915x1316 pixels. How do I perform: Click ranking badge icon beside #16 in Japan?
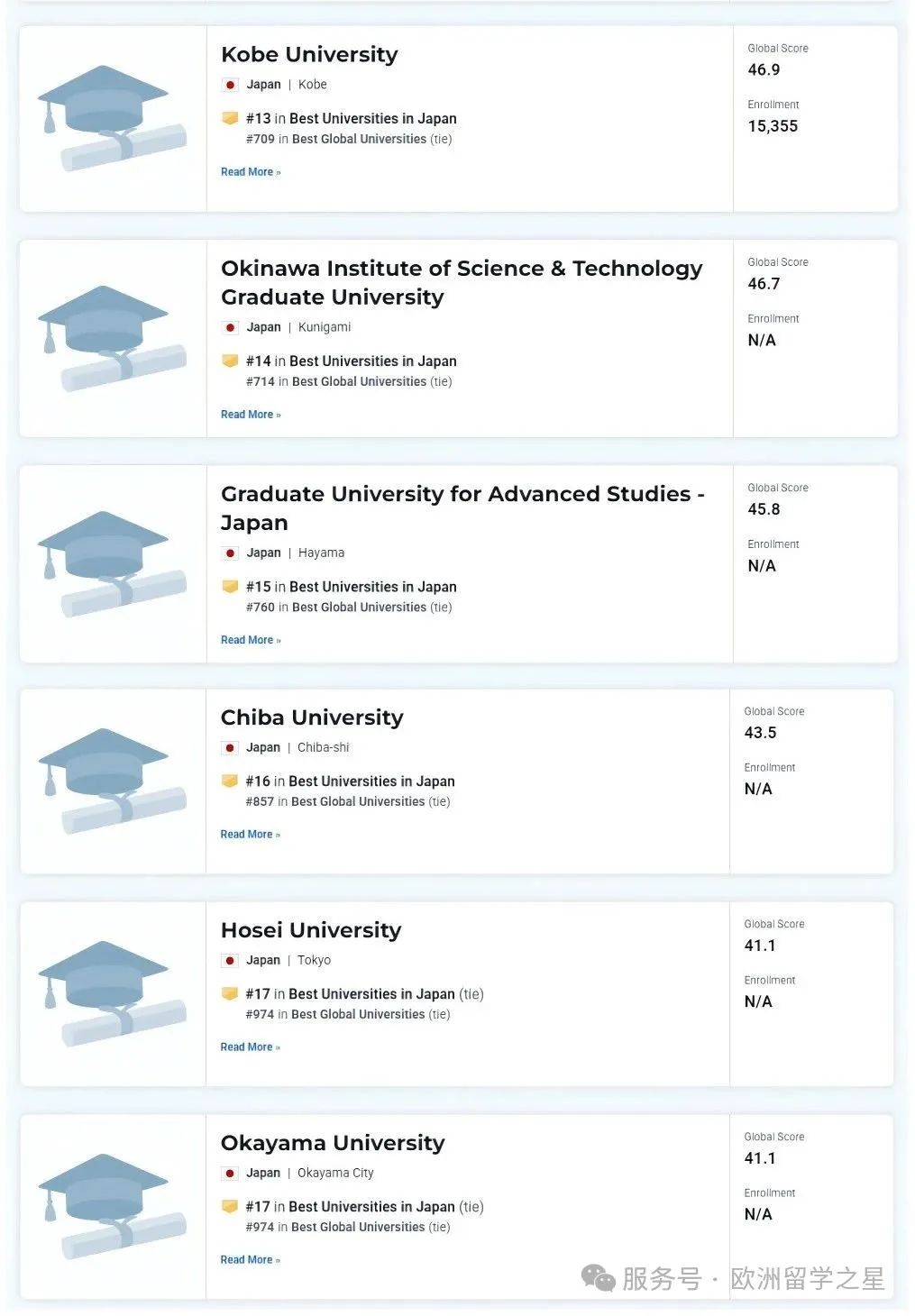230,781
